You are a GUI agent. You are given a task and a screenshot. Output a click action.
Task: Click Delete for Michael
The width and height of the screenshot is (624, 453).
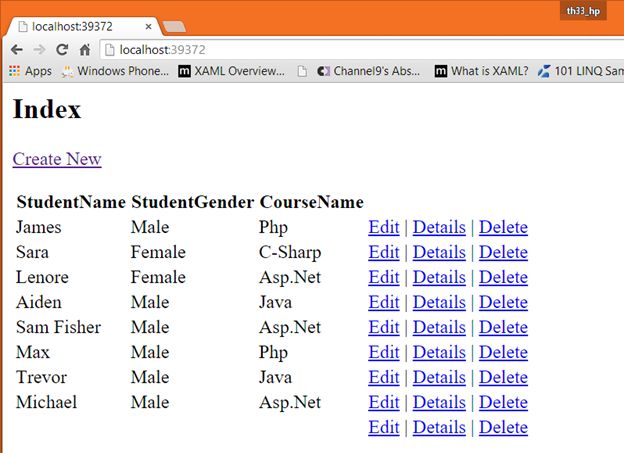click(x=503, y=403)
